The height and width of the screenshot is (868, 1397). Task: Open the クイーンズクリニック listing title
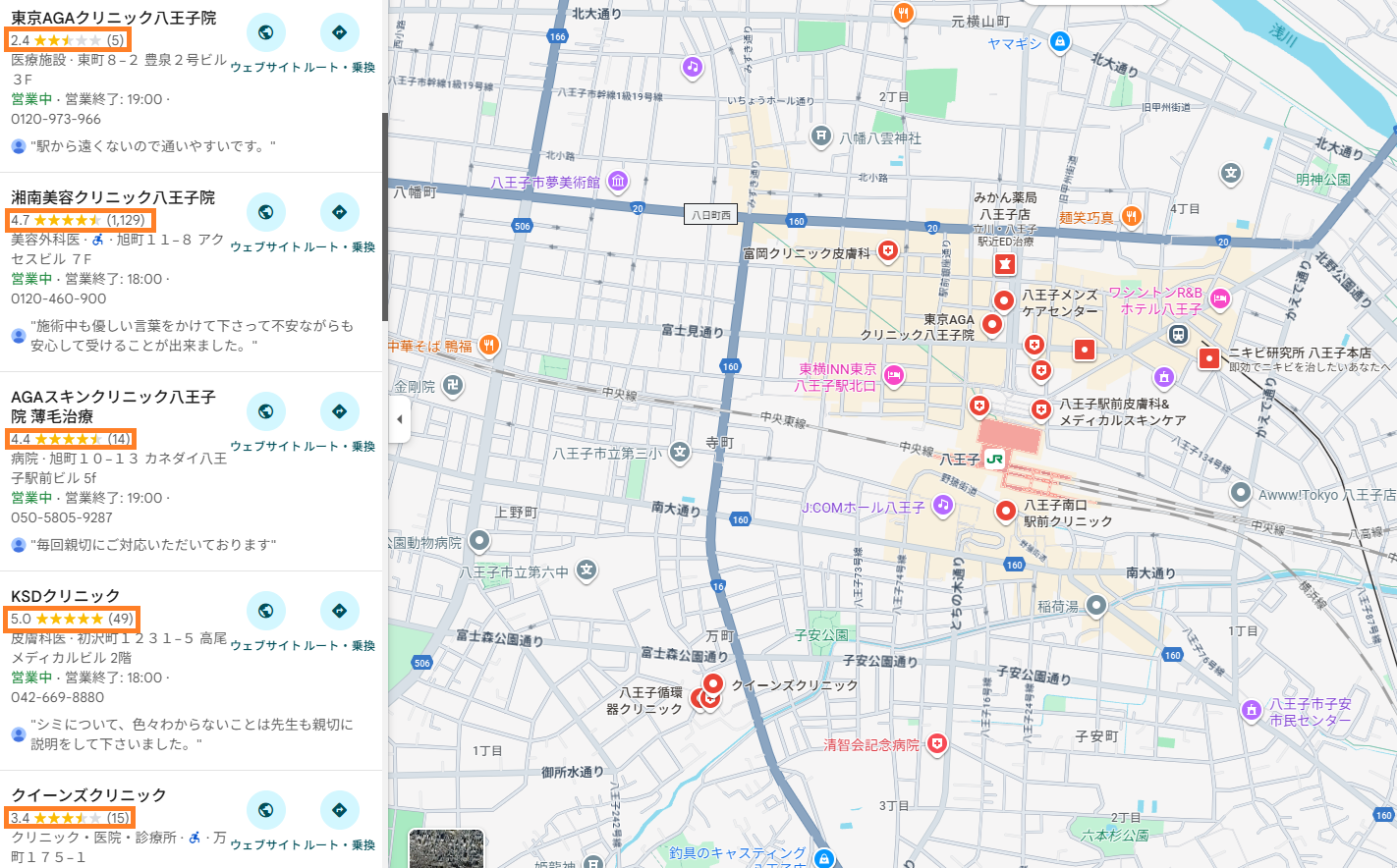click(88, 795)
